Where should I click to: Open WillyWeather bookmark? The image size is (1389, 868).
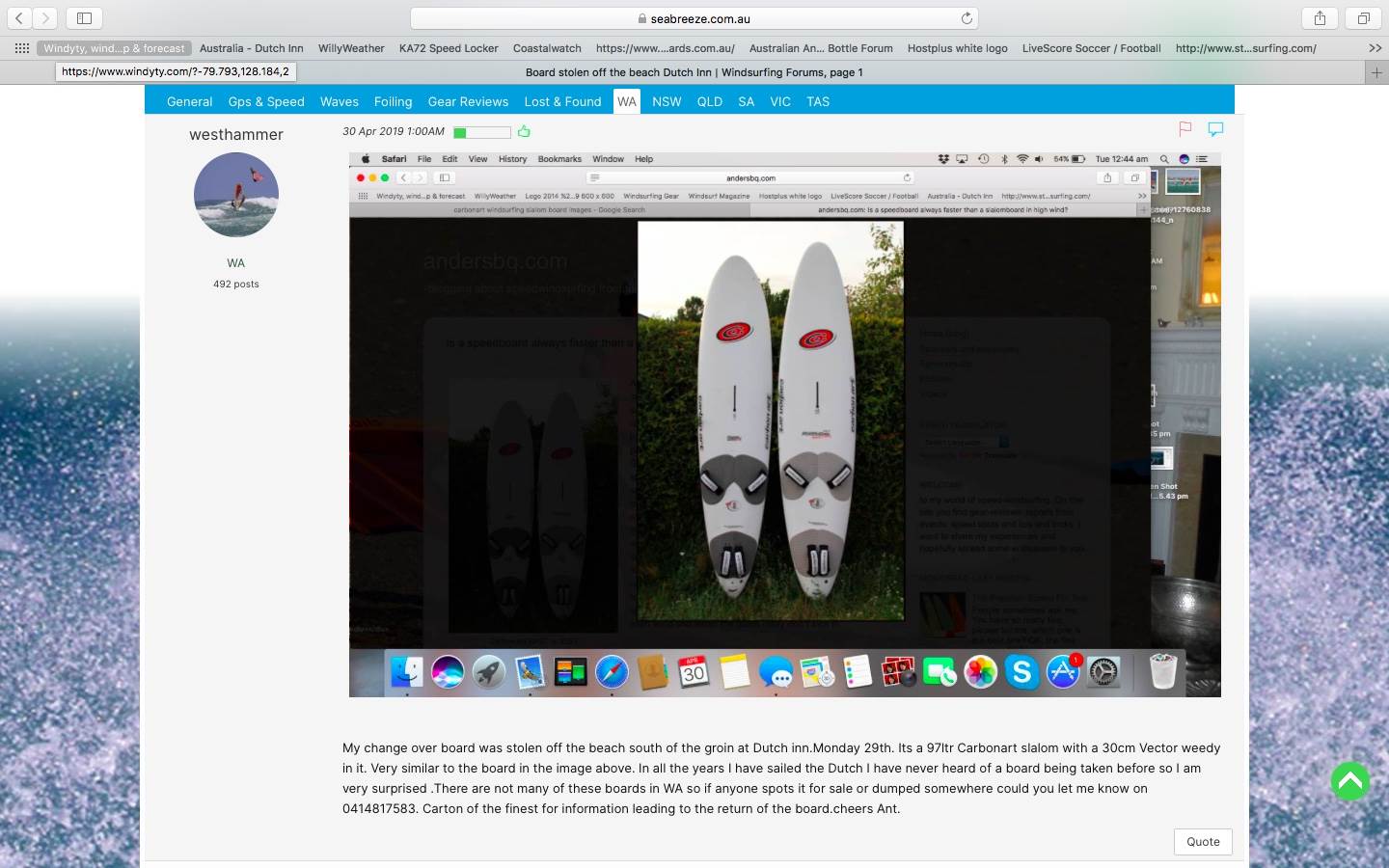pyautogui.click(x=351, y=48)
